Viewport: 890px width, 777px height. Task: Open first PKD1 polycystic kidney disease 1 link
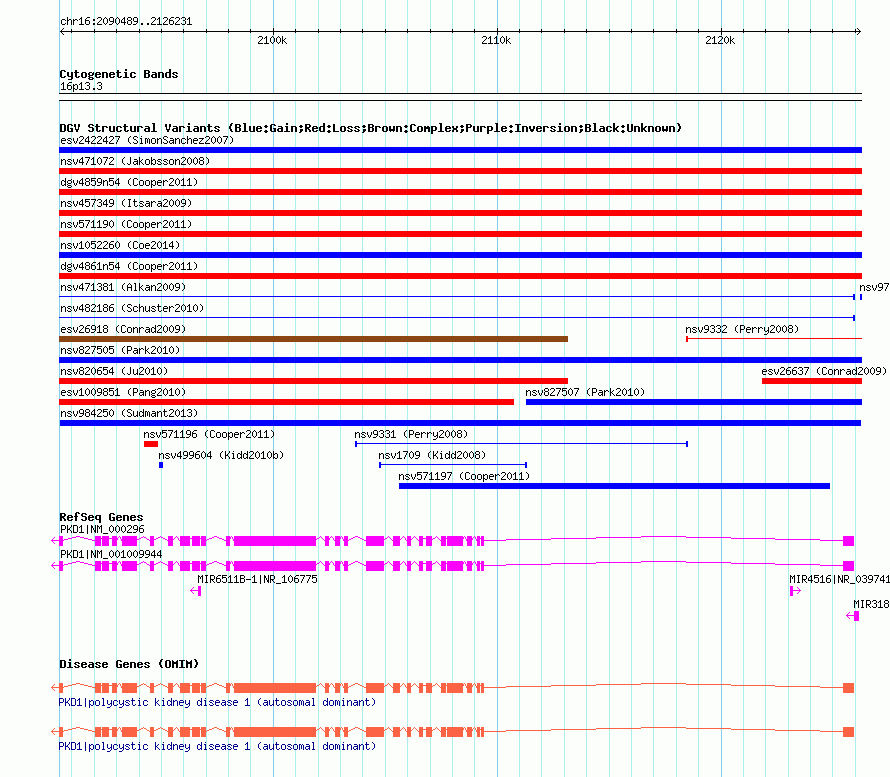pos(217,703)
